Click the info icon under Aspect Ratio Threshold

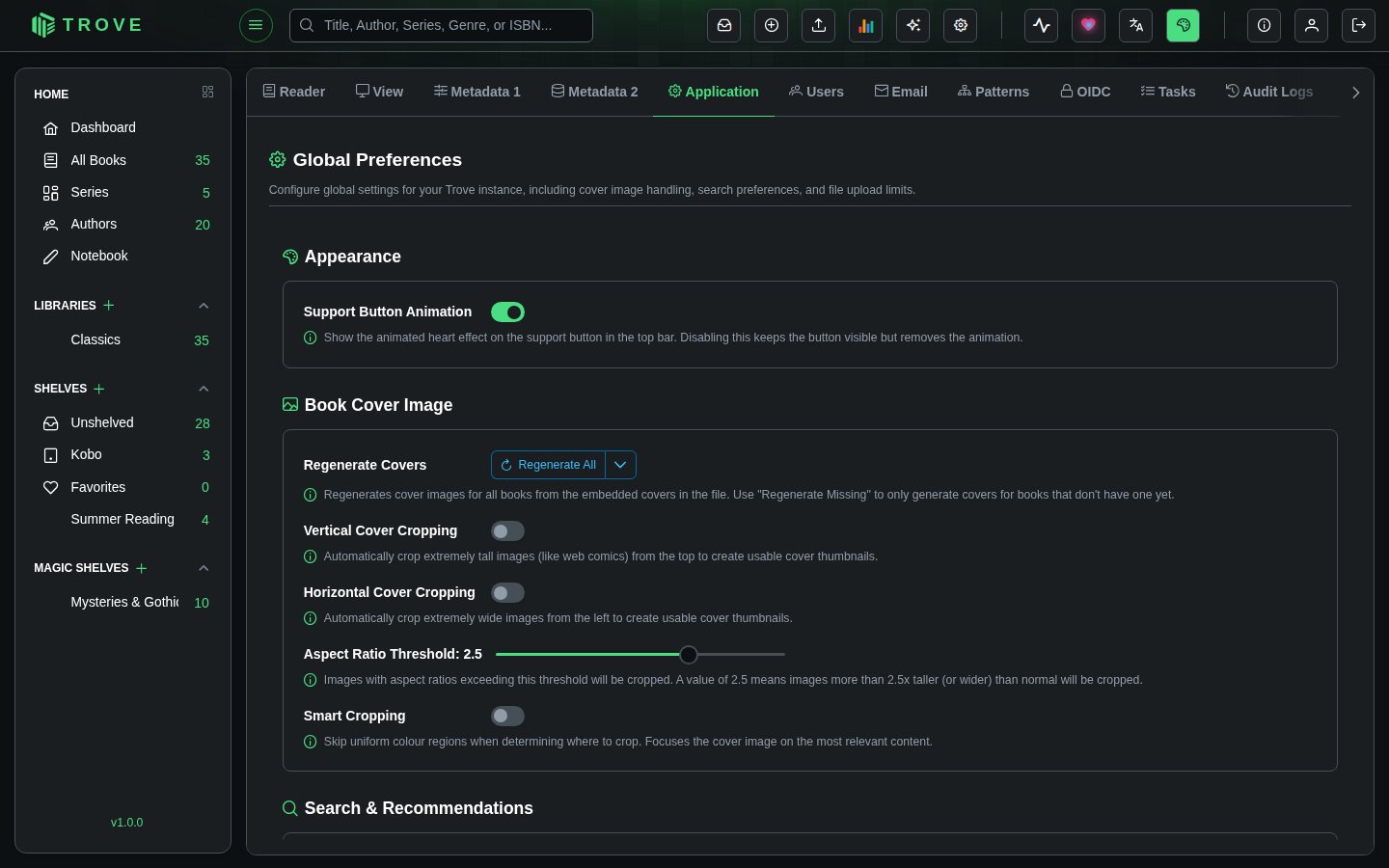(311, 680)
